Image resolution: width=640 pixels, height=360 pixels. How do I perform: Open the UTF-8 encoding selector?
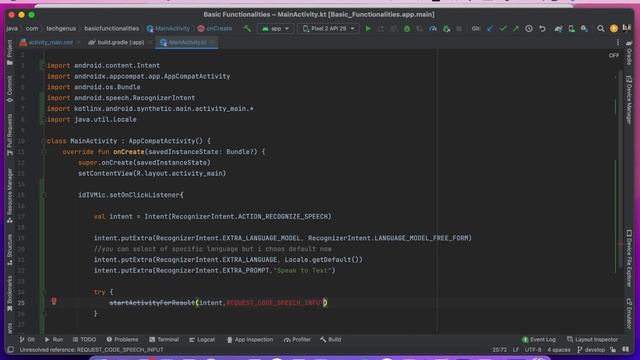(533, 350)
